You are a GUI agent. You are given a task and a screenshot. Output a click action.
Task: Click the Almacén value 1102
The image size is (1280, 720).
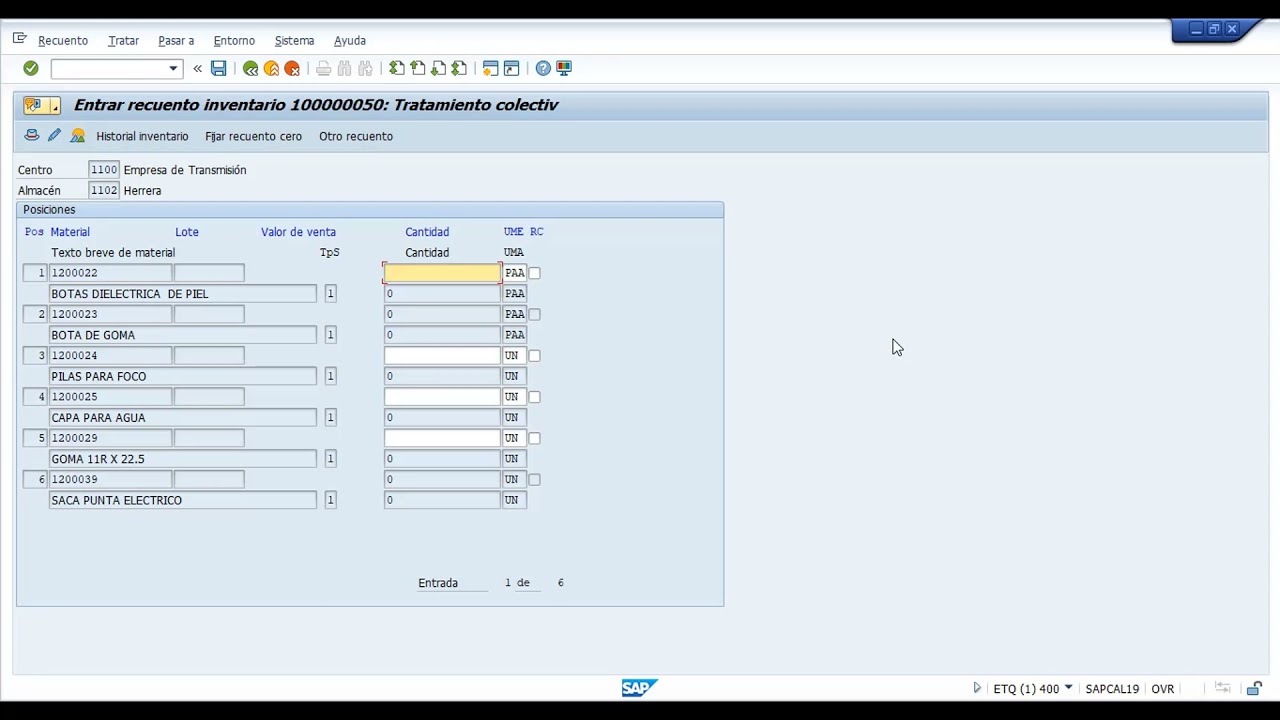(104, 190)
